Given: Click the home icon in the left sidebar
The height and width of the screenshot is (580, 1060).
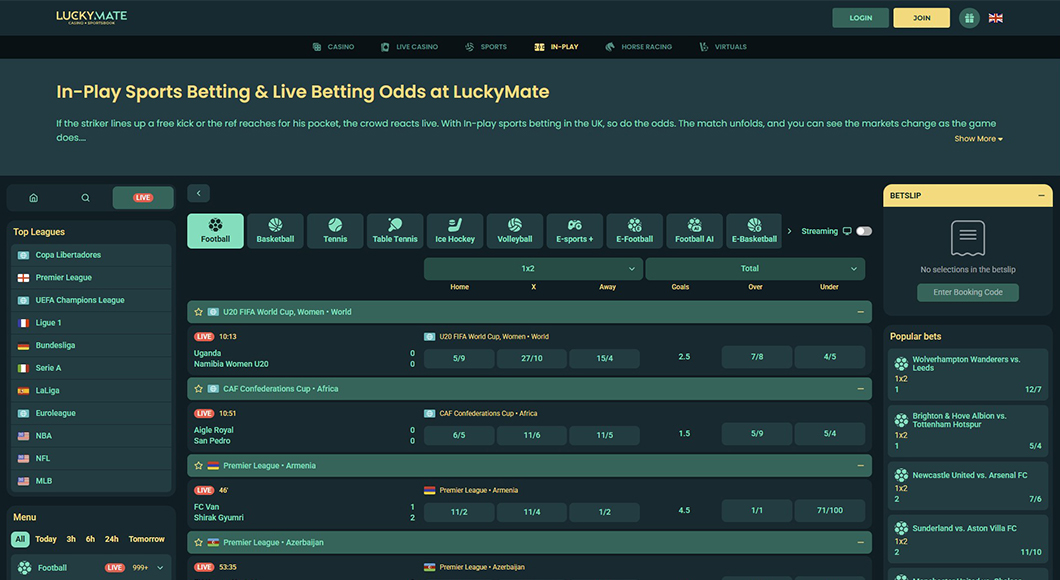Looking at the screenshot, I should [x=34, y=197].
